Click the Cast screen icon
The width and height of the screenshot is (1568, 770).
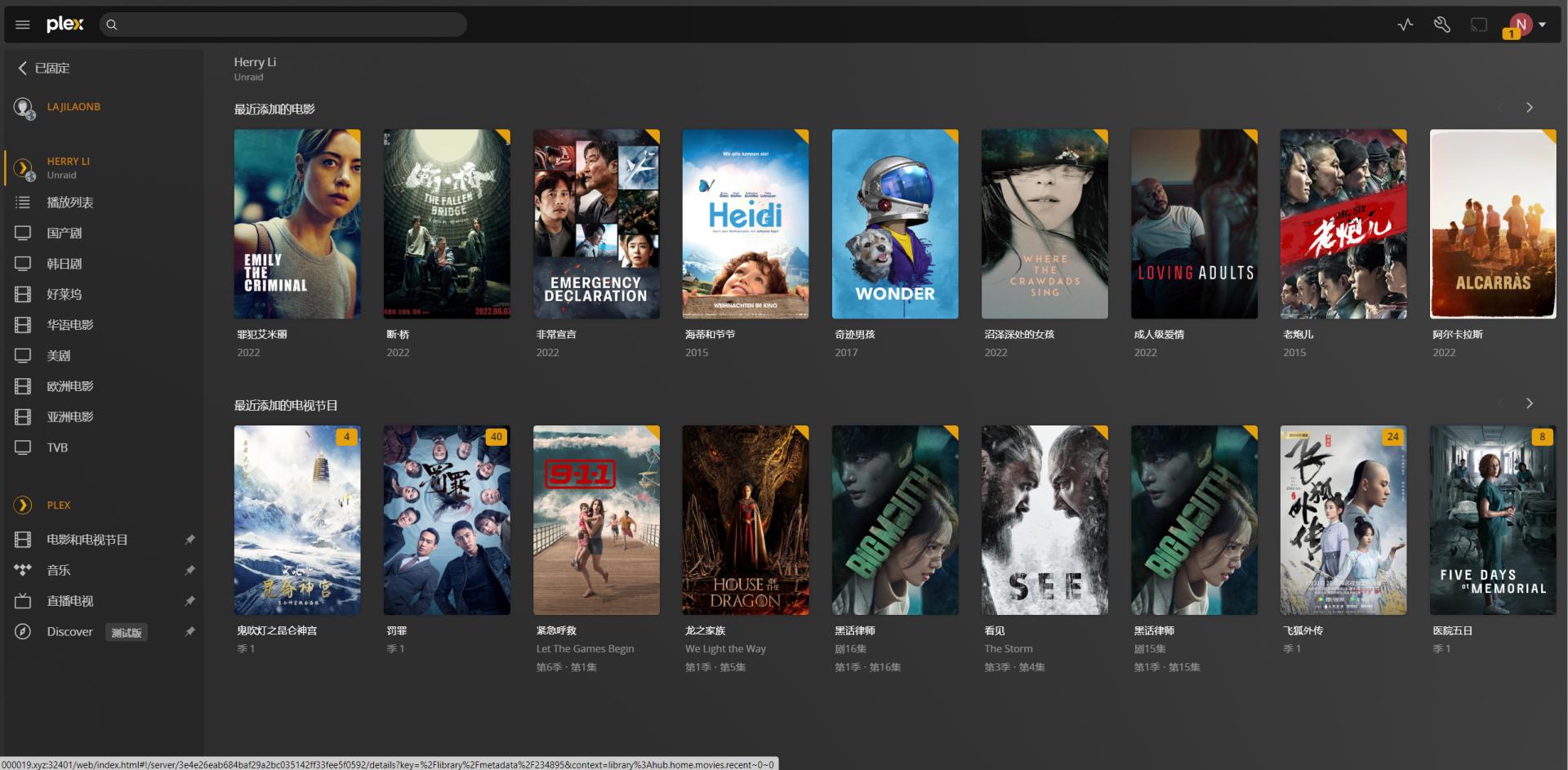click(1479, 24)
